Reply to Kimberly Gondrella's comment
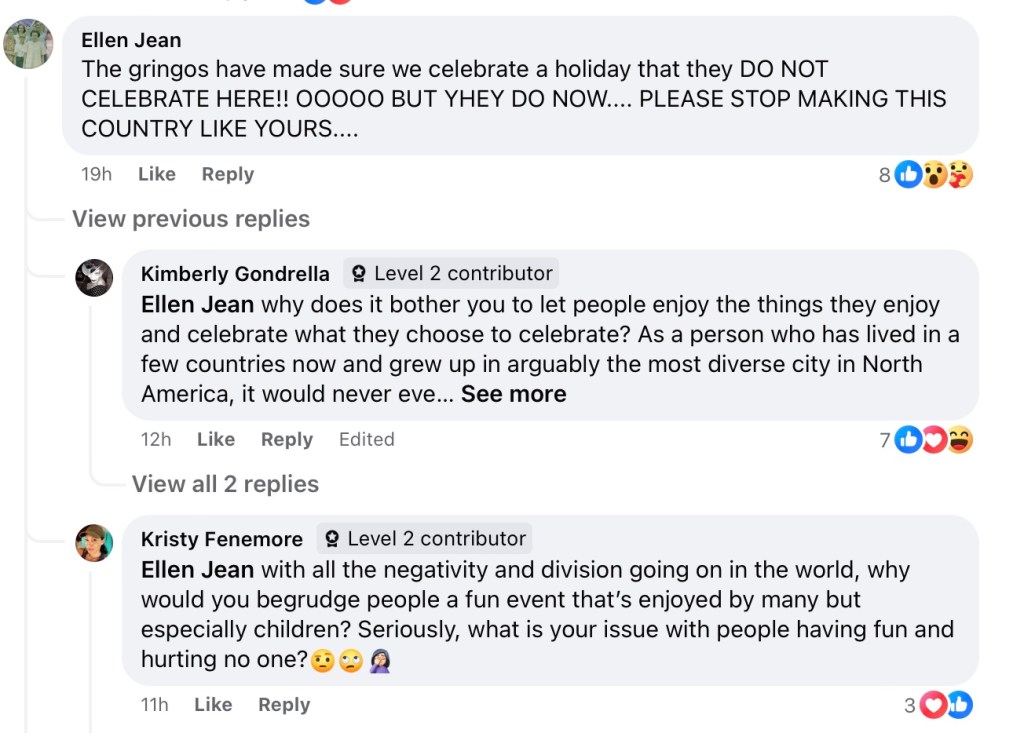This screenshot has width=1024, height=733. [287, 439]
